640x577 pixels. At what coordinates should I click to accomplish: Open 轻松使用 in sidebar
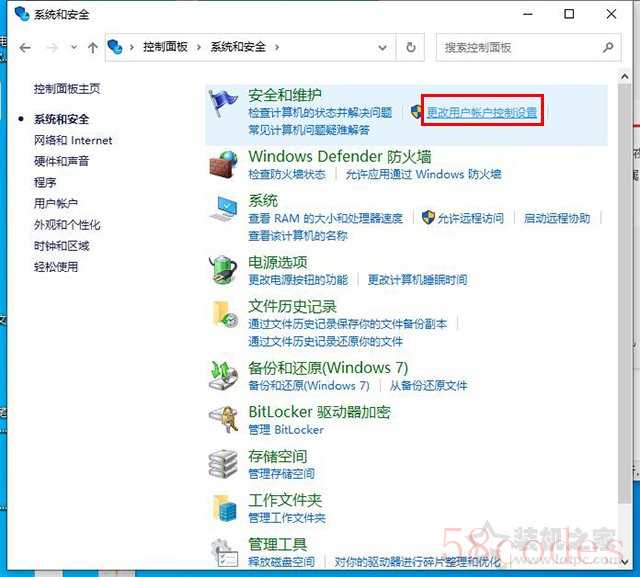56,267
